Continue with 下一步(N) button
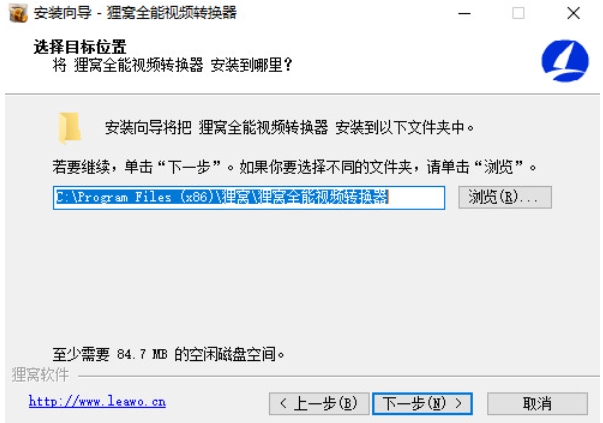 [422, 403]
